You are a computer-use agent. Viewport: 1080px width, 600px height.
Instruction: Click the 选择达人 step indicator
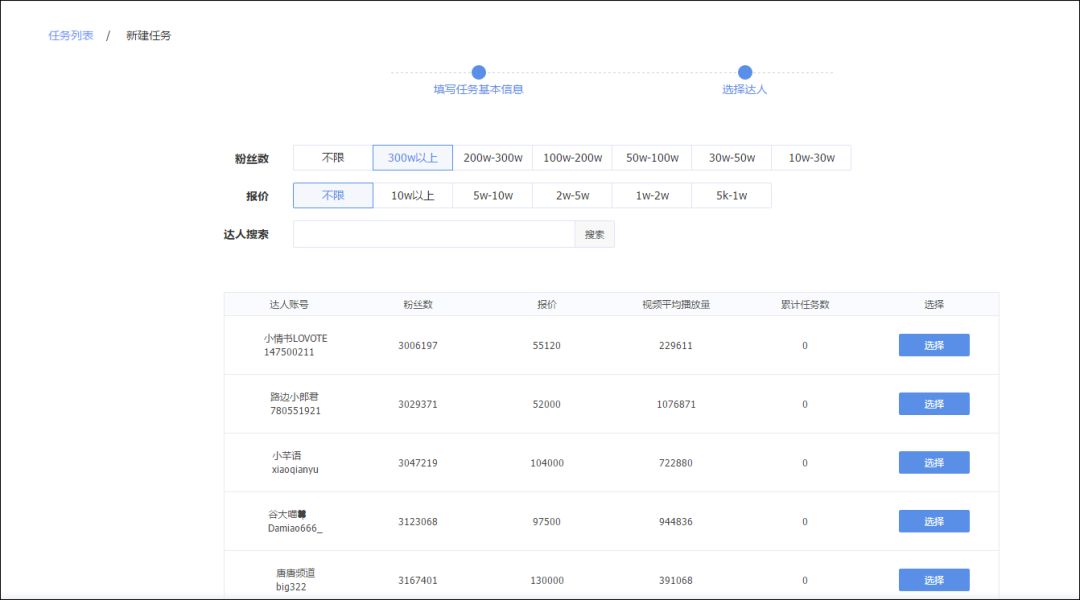(x=744, y=72)
